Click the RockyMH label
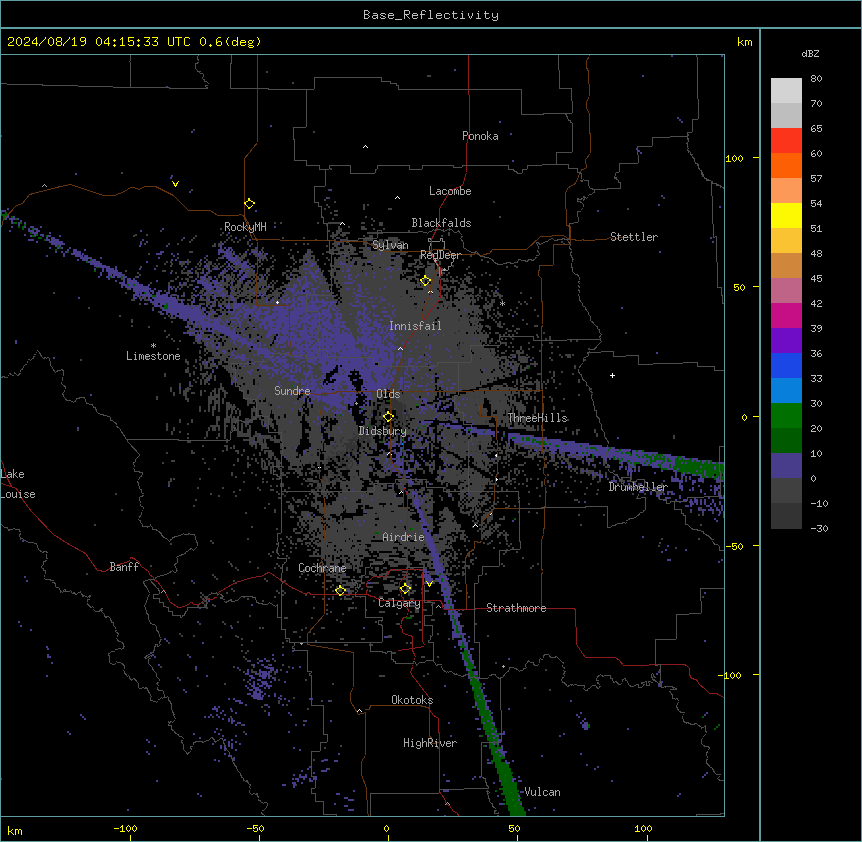This screenshot has width=862, height=842. click(x=245, y=226)
